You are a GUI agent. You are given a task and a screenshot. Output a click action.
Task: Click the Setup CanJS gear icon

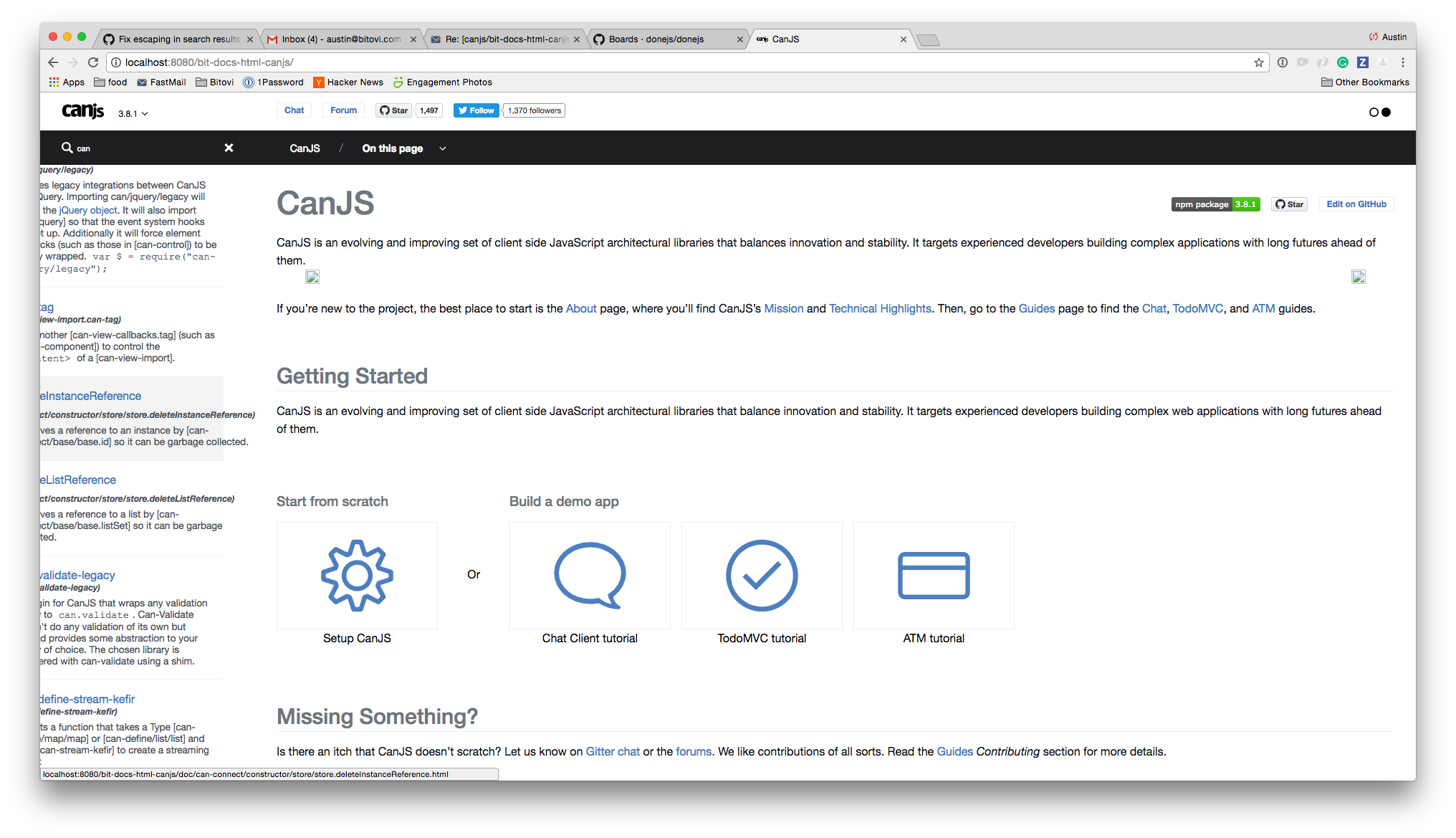click(357, 575)
